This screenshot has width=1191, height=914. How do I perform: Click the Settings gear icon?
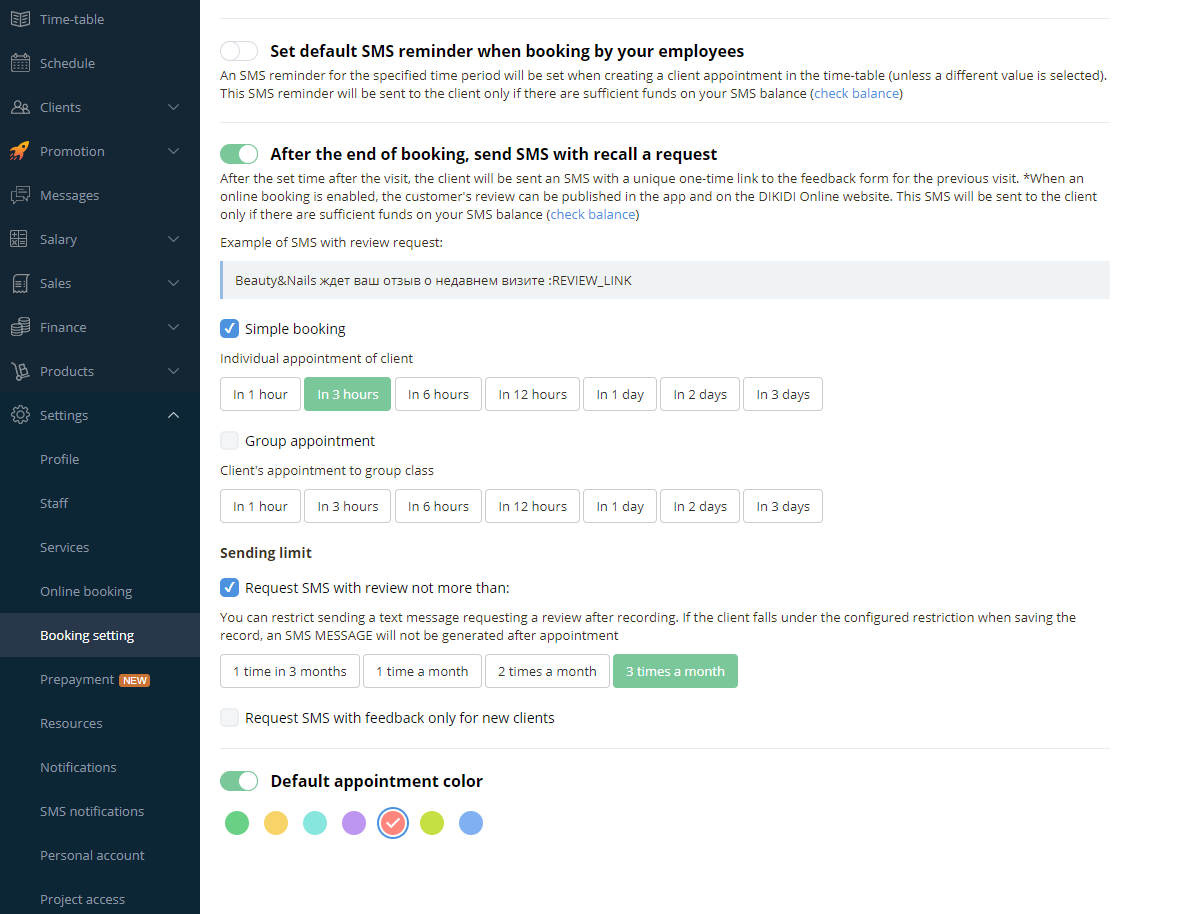[21, 416]
